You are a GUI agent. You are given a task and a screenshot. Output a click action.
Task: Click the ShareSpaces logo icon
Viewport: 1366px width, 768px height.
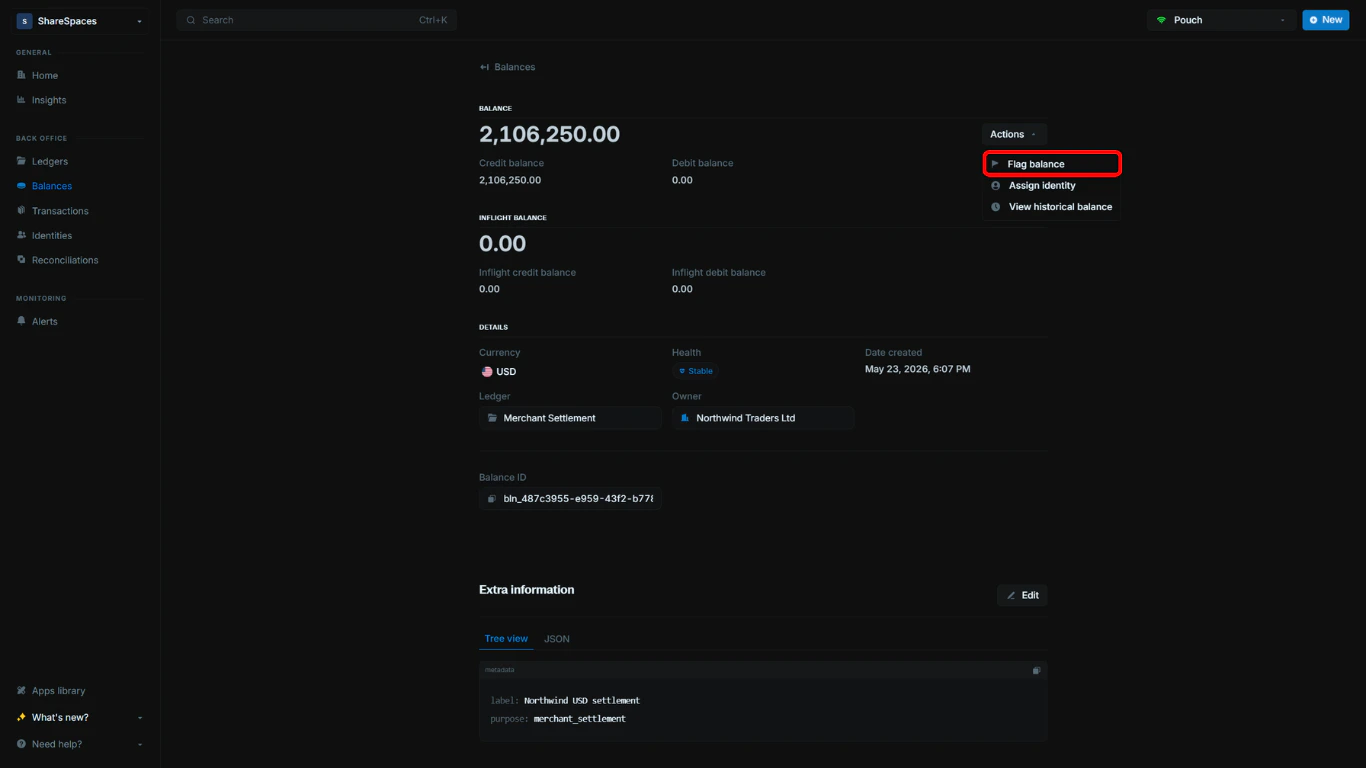pos(24,21)
